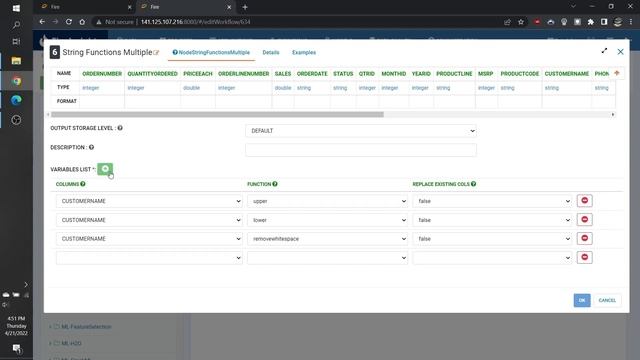This screenshot has height=360, width=640.
Task: Click the PRODUCTLINE column header
Action: [454, 73]
